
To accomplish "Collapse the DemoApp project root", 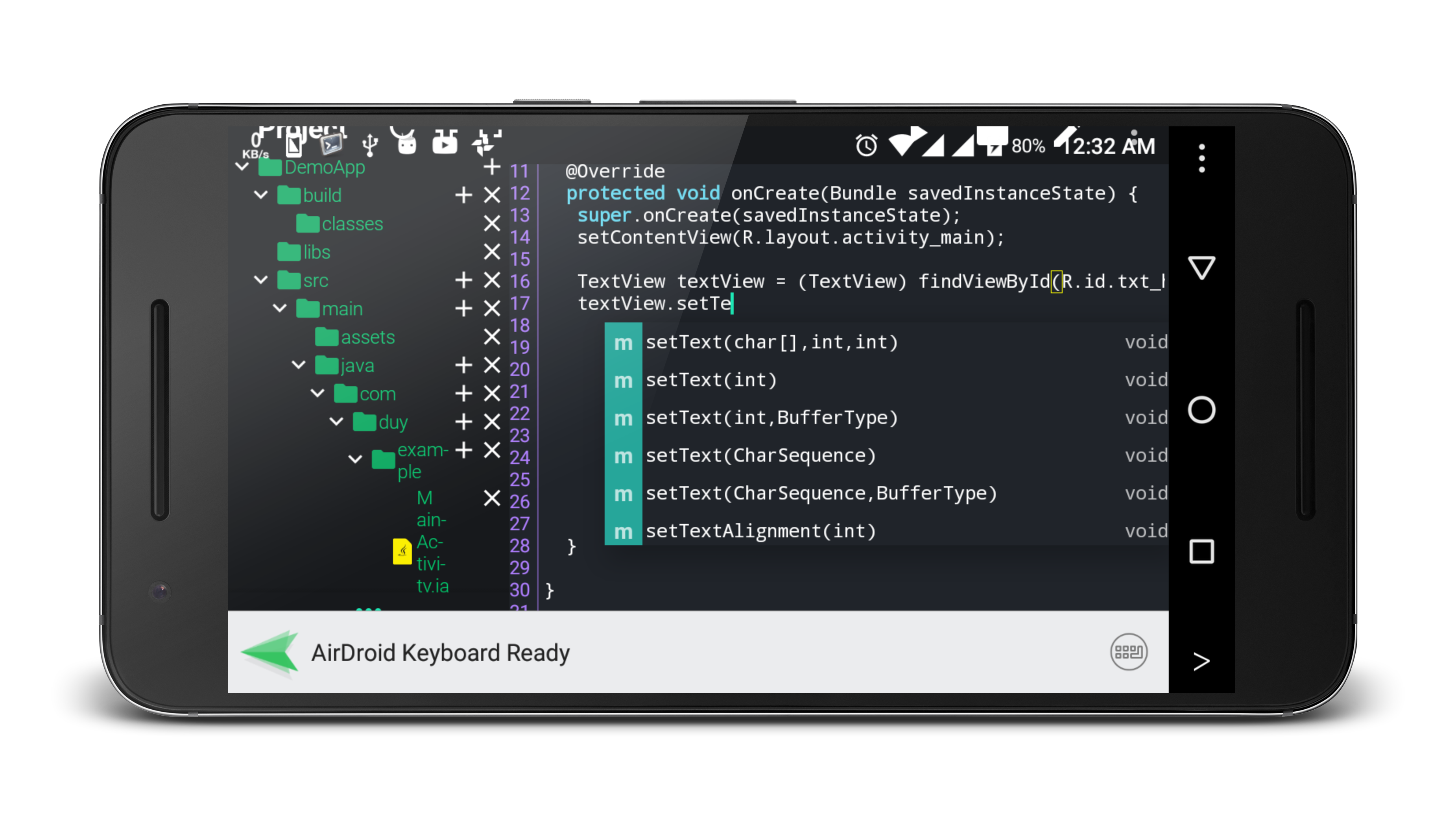I will click(242, 167).
